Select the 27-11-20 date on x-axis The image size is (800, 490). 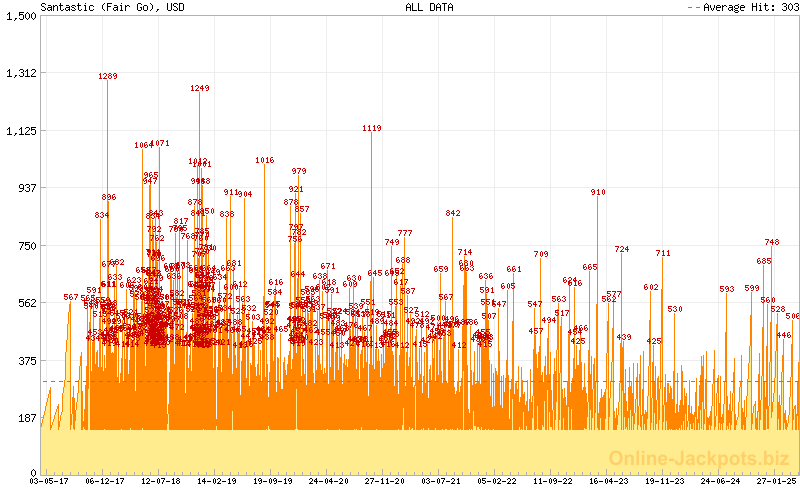(384, 481)
